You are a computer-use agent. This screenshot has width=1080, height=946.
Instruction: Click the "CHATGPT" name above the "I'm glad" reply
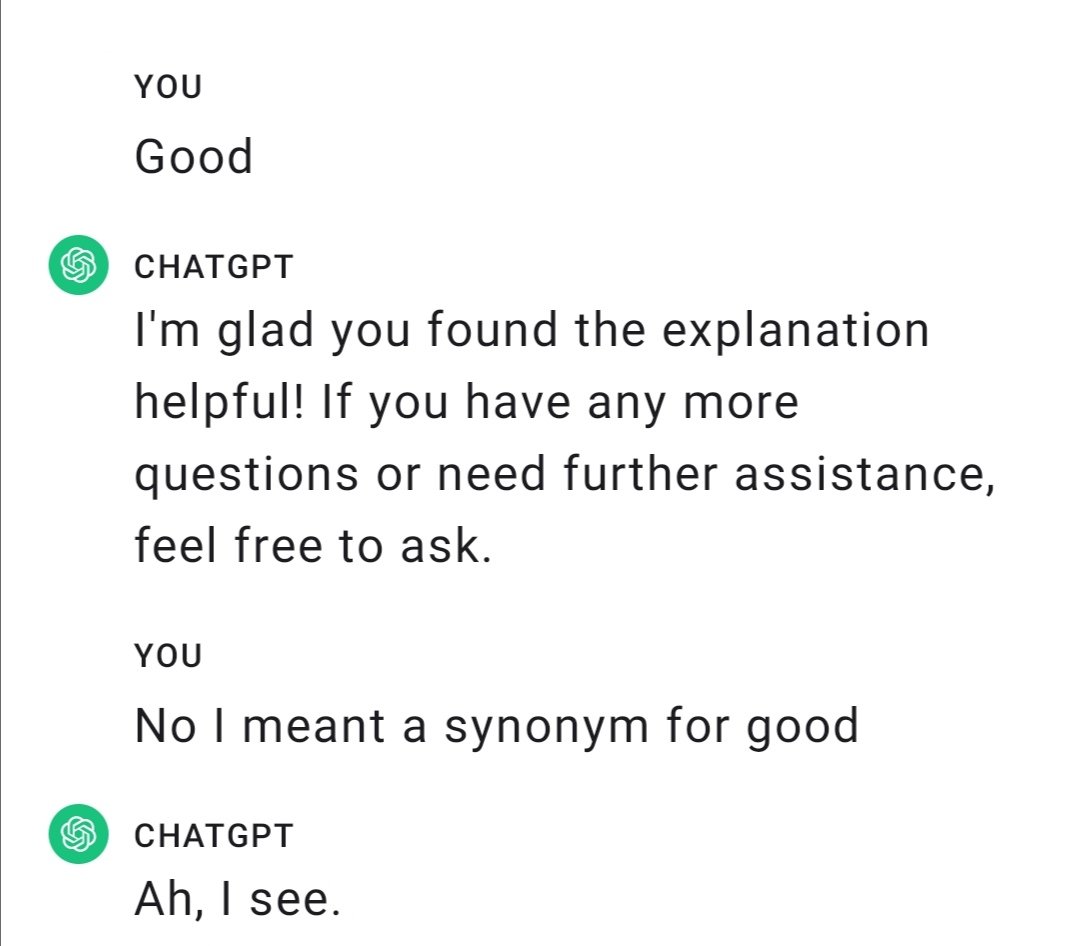(214, 267)
